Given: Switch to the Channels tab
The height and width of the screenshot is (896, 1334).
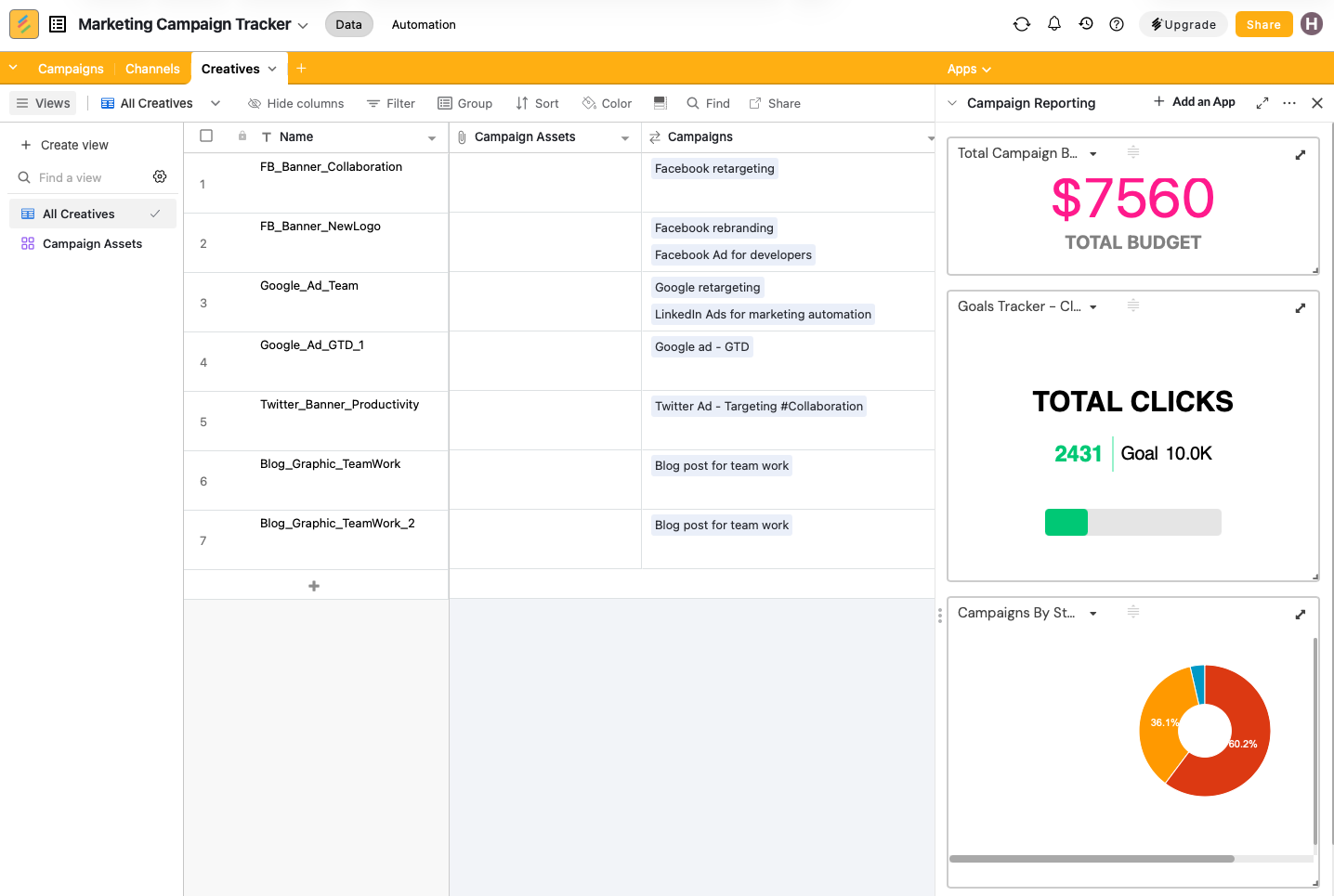Looking at the screenshot, I should point(151,69).
